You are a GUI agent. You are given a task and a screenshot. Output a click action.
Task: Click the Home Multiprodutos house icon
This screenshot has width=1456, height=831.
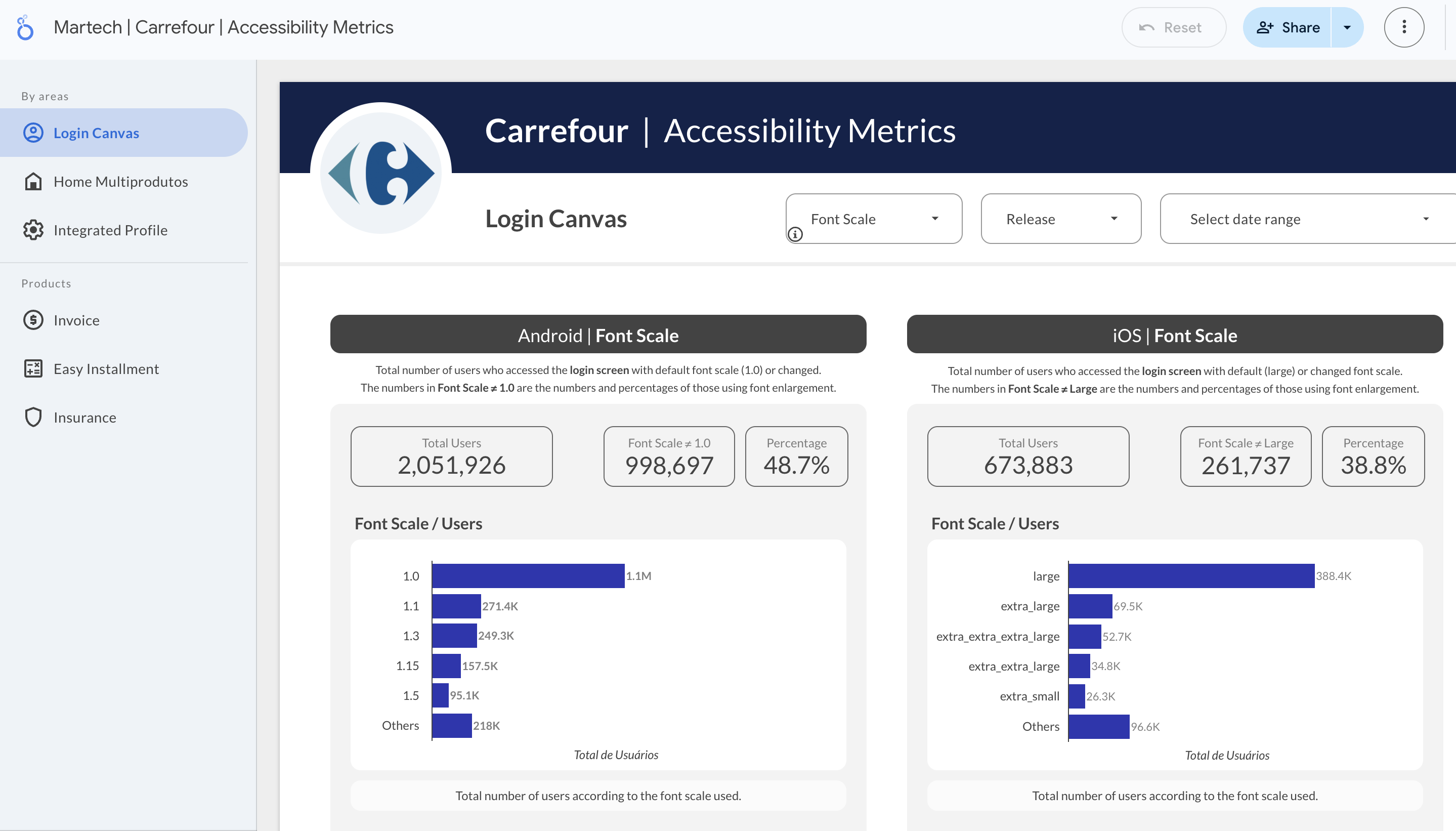[x=33, y=181]
